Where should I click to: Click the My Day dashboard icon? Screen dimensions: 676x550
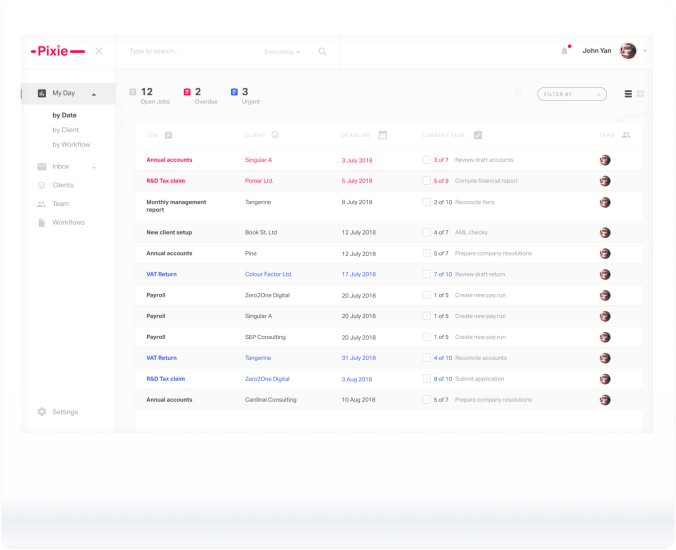(x=42, y=93)
